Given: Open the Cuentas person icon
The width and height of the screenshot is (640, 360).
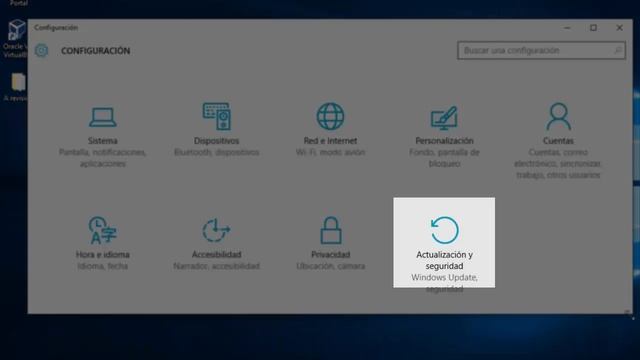Looking at the screenshot, I should [558, 116].
